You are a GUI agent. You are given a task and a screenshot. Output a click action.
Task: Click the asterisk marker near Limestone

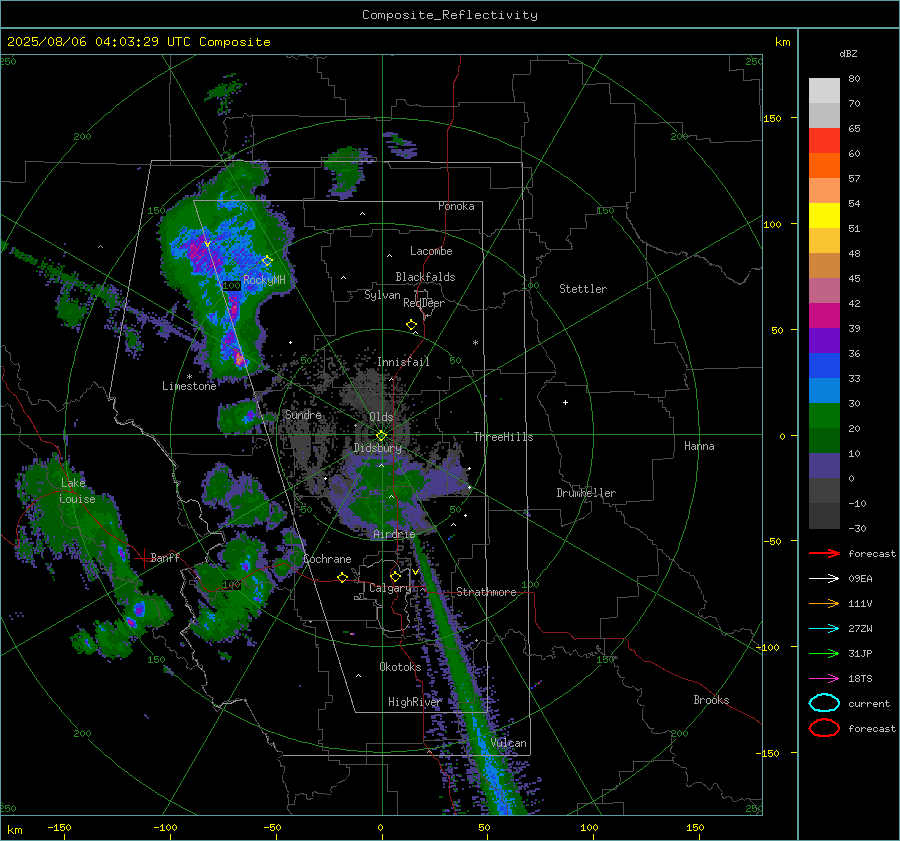tap(189, 377)
